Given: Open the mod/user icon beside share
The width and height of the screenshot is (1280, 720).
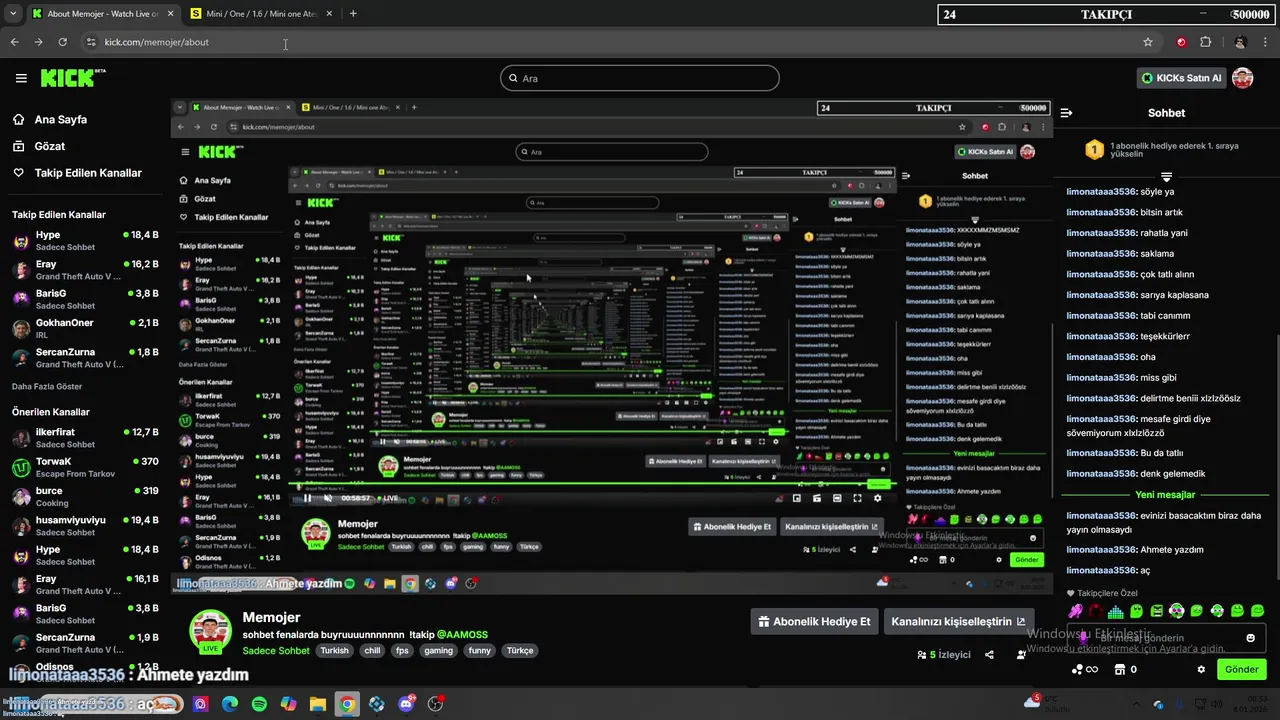Looking at the screenshot, I should coord(1021,655).
